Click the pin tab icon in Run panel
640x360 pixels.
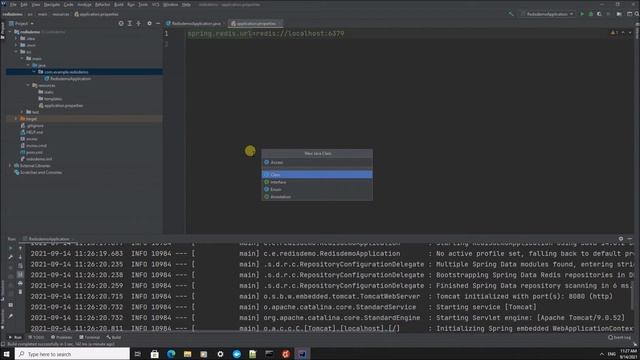pyautogui.click(x=11, y=316)
